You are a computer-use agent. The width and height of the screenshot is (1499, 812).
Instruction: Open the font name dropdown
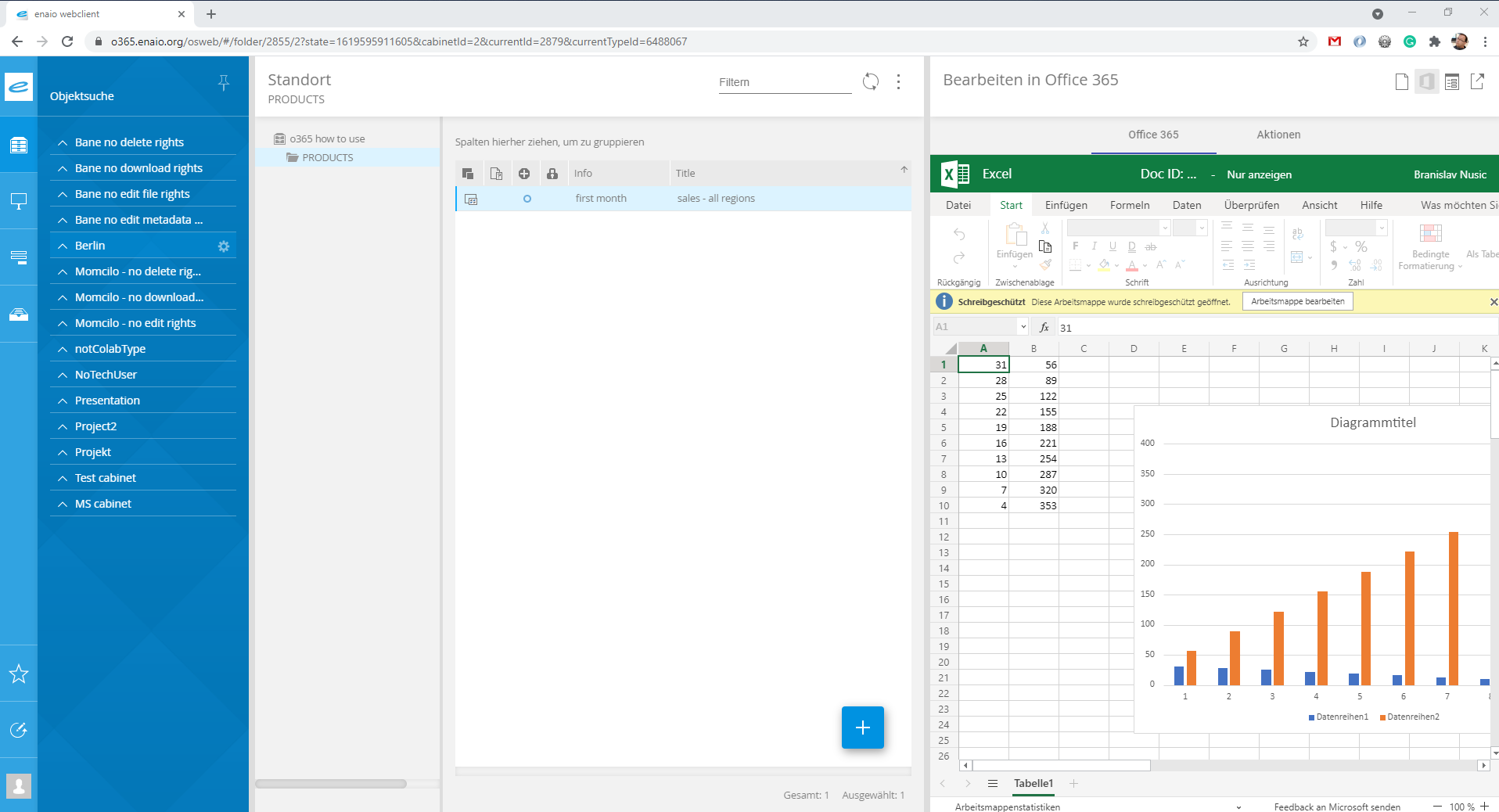point(1165,228)
